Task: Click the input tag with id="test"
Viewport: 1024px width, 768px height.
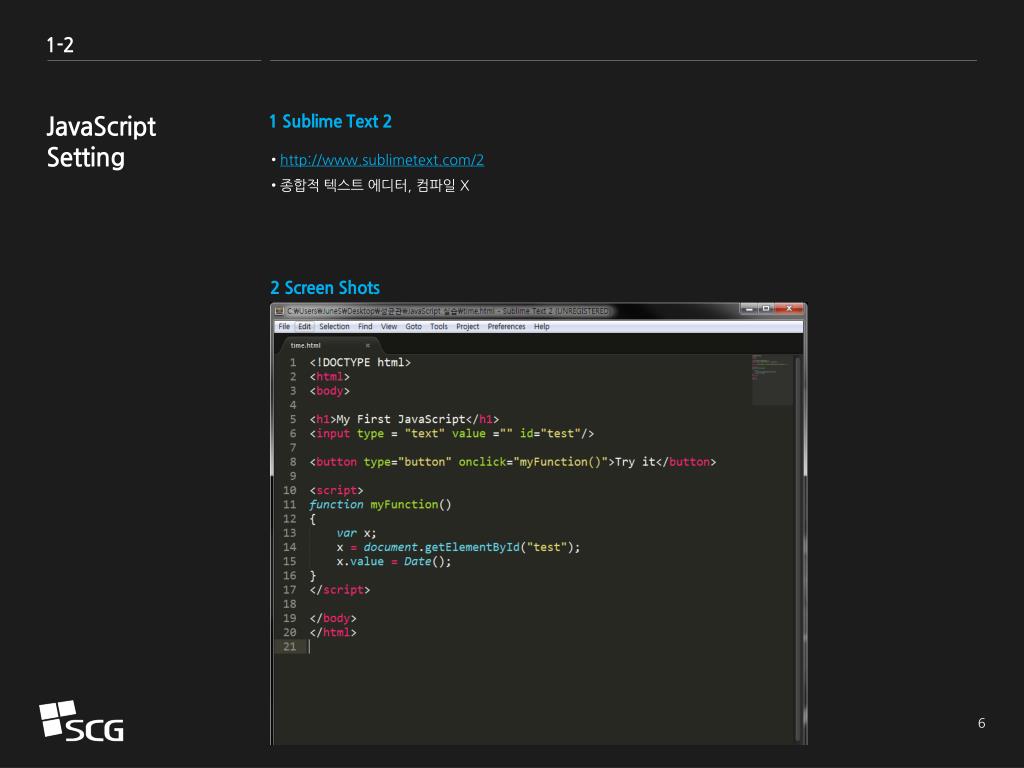Action: pyautogui.click(x=452, y=434)
